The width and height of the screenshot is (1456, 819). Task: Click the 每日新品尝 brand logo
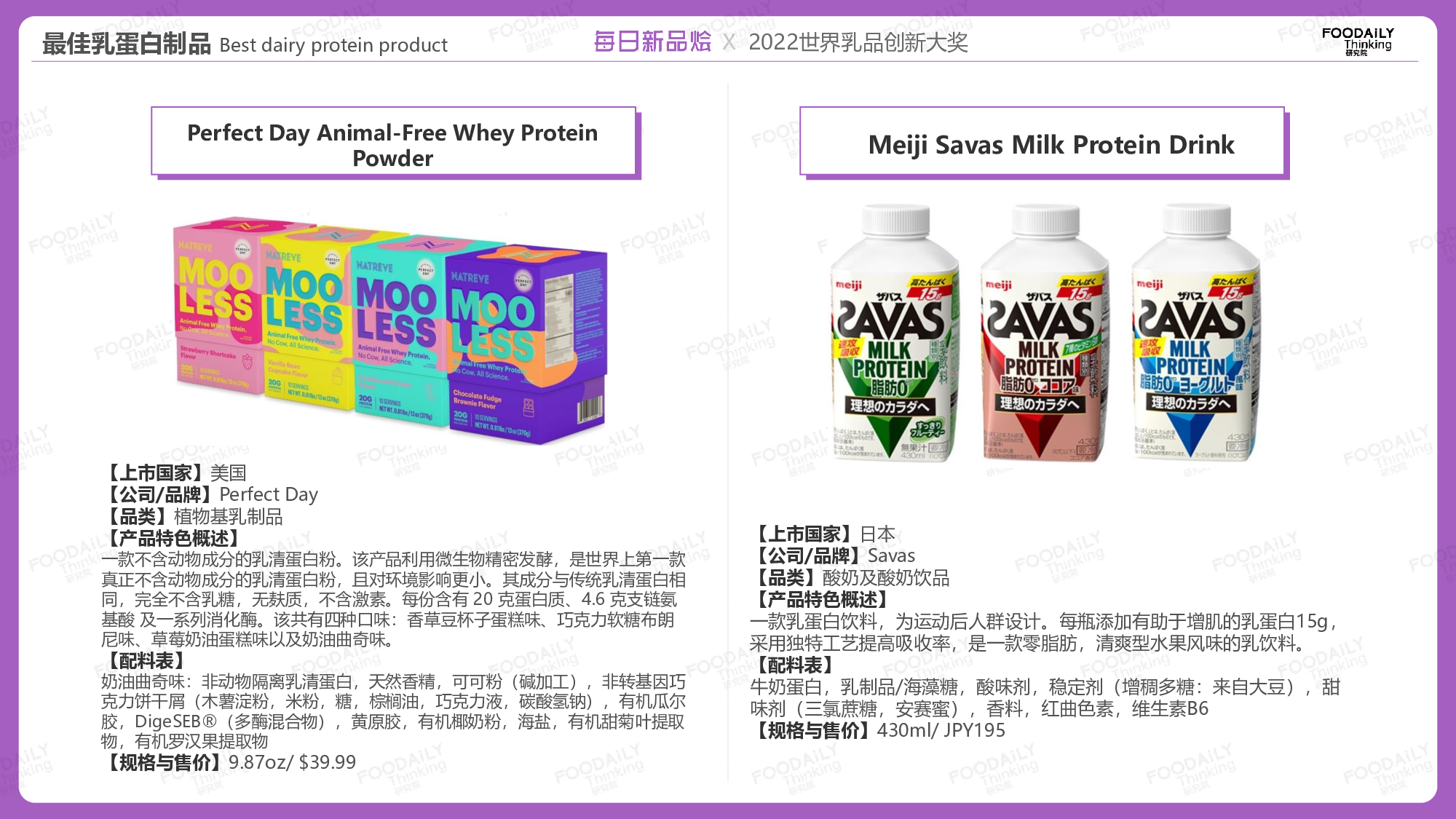pyautogui.click(x=652, y=42)
